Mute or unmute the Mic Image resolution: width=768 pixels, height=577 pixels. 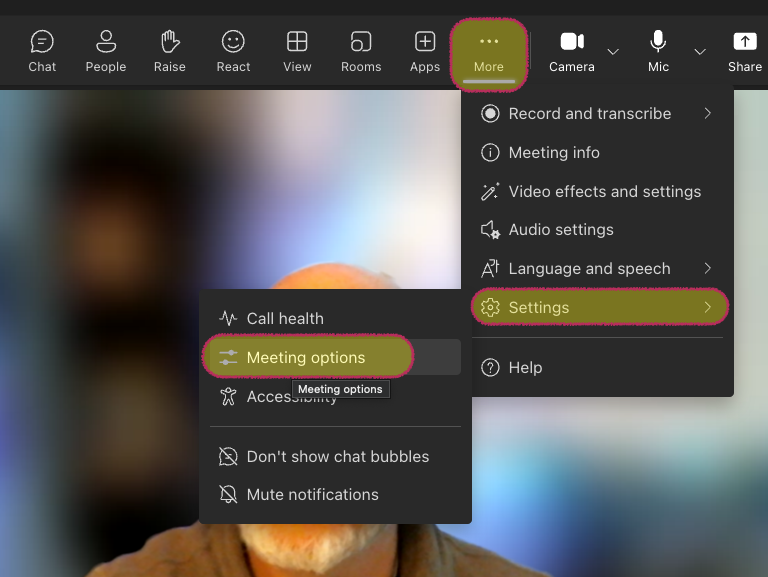tap(658, 51)
